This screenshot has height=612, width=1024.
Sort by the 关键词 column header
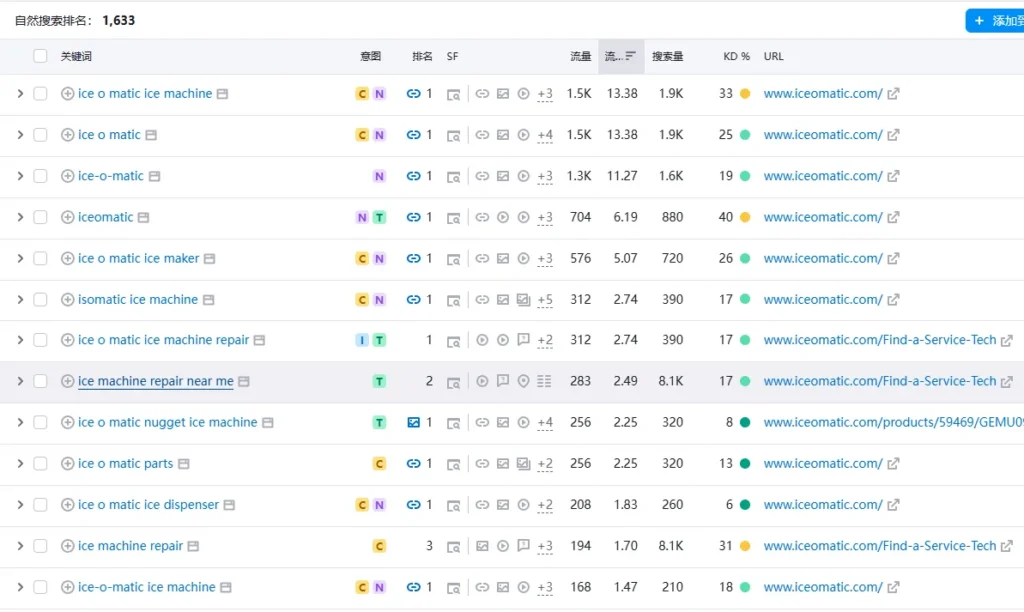(x=76, y=56)
